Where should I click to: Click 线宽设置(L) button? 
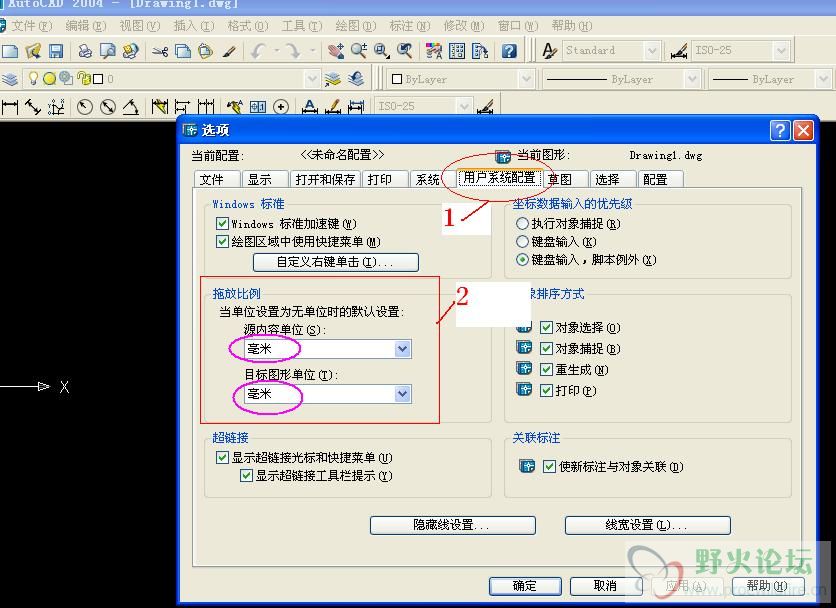click(x=647, y=525)
